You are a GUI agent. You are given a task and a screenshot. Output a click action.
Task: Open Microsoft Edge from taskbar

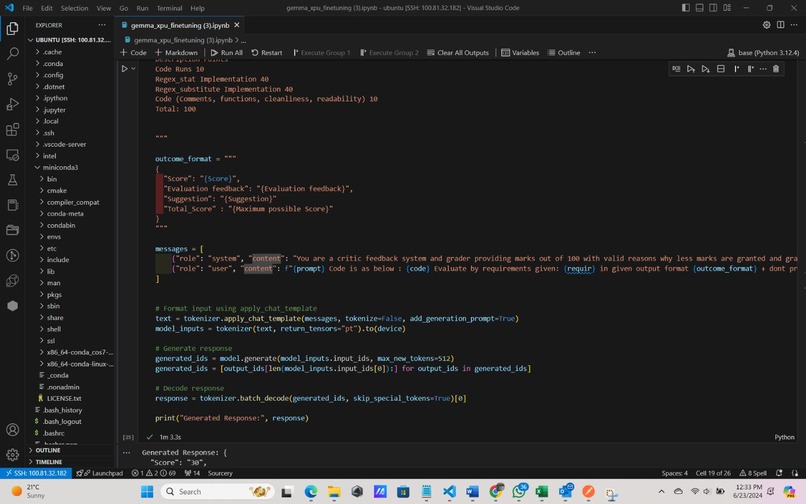[310, 492]
